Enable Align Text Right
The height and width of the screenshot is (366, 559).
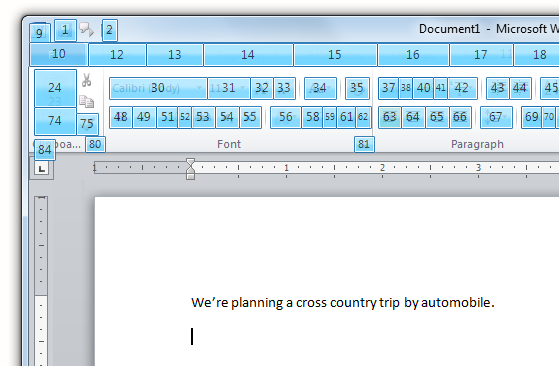437,117
